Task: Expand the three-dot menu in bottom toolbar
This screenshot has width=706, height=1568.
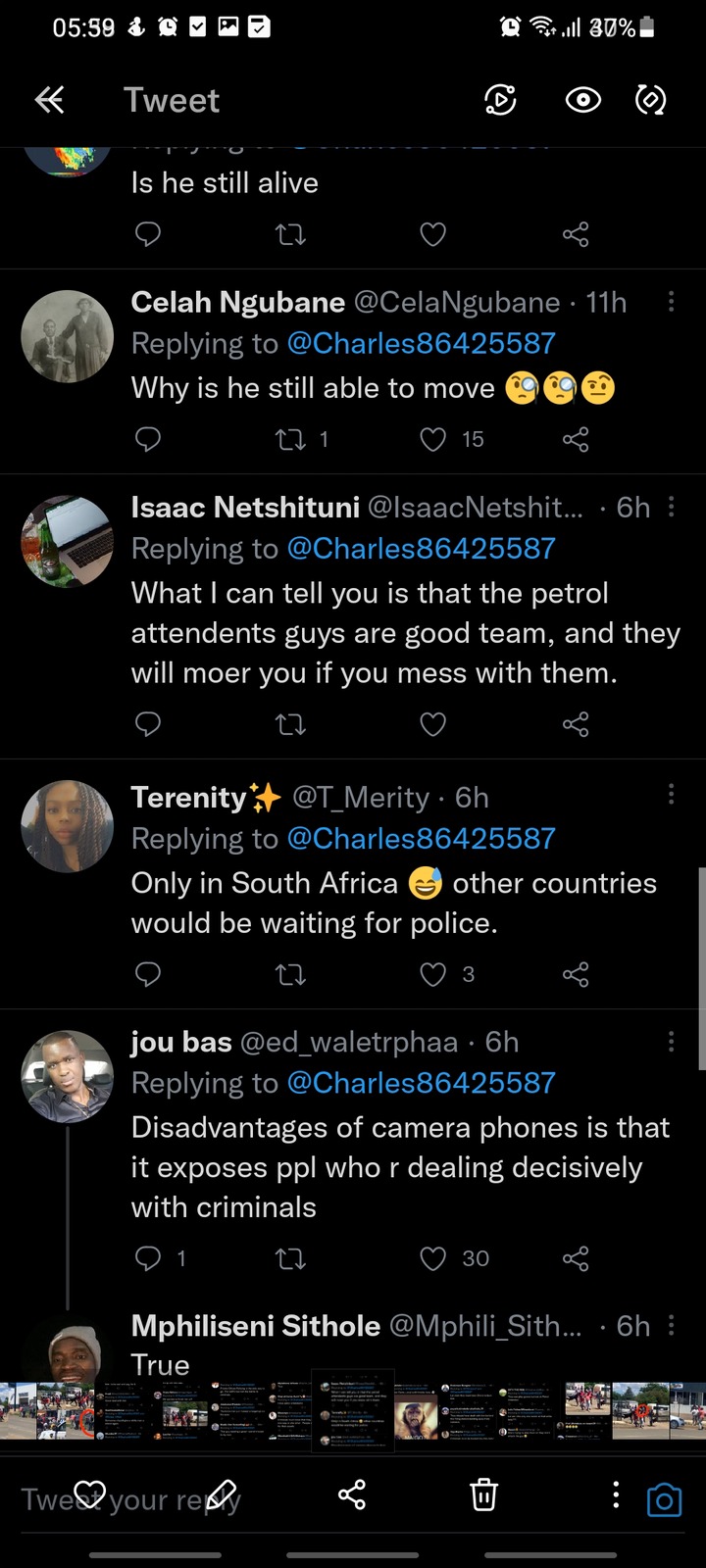Action: [616, 1495]
